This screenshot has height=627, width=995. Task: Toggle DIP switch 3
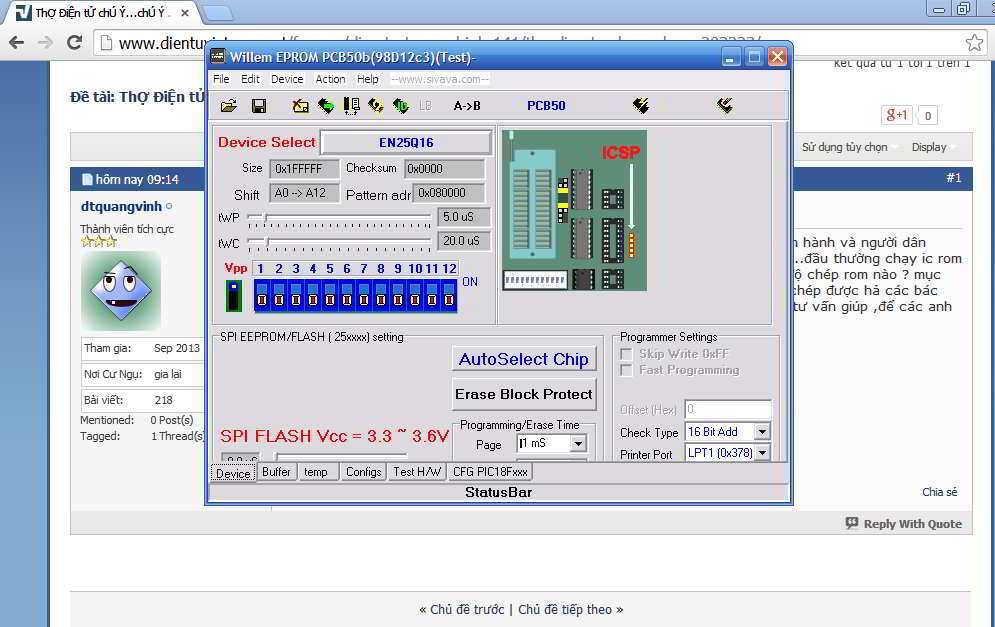(296, 296)
